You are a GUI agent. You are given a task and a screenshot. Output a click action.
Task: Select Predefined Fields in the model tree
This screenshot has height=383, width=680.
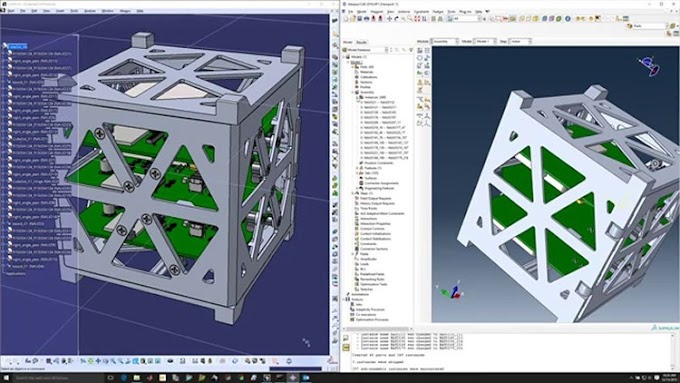(x=372, y=274)
